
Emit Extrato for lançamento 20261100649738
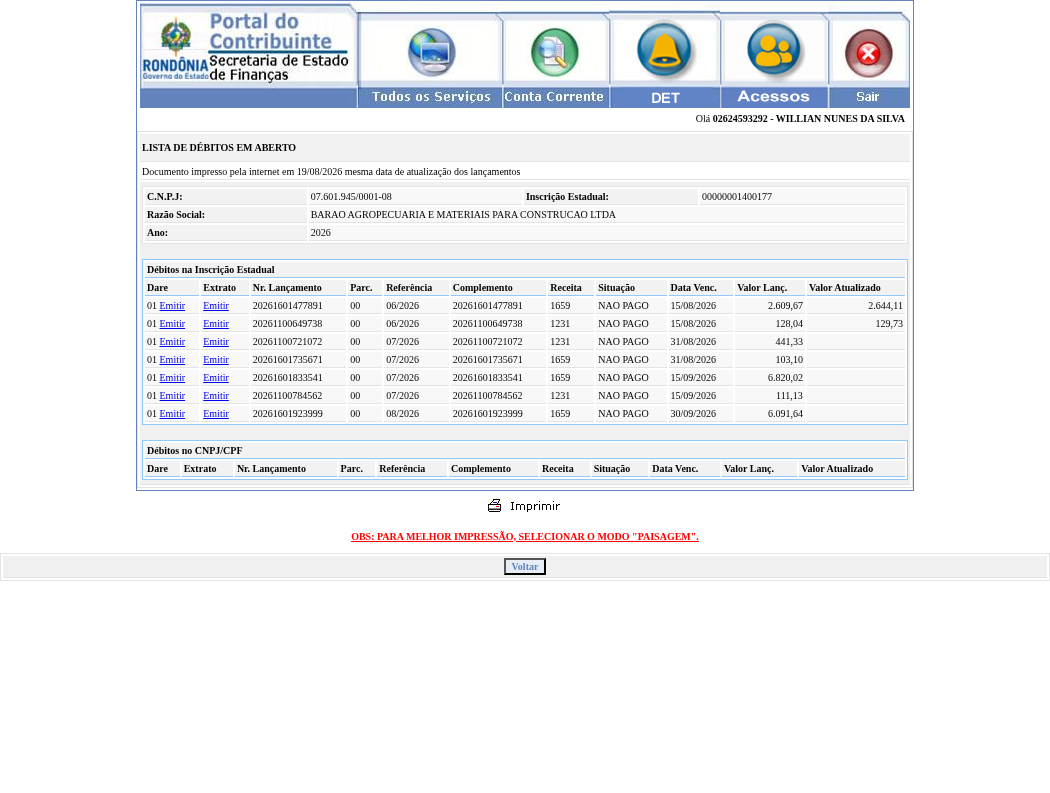tap(216, 323)
